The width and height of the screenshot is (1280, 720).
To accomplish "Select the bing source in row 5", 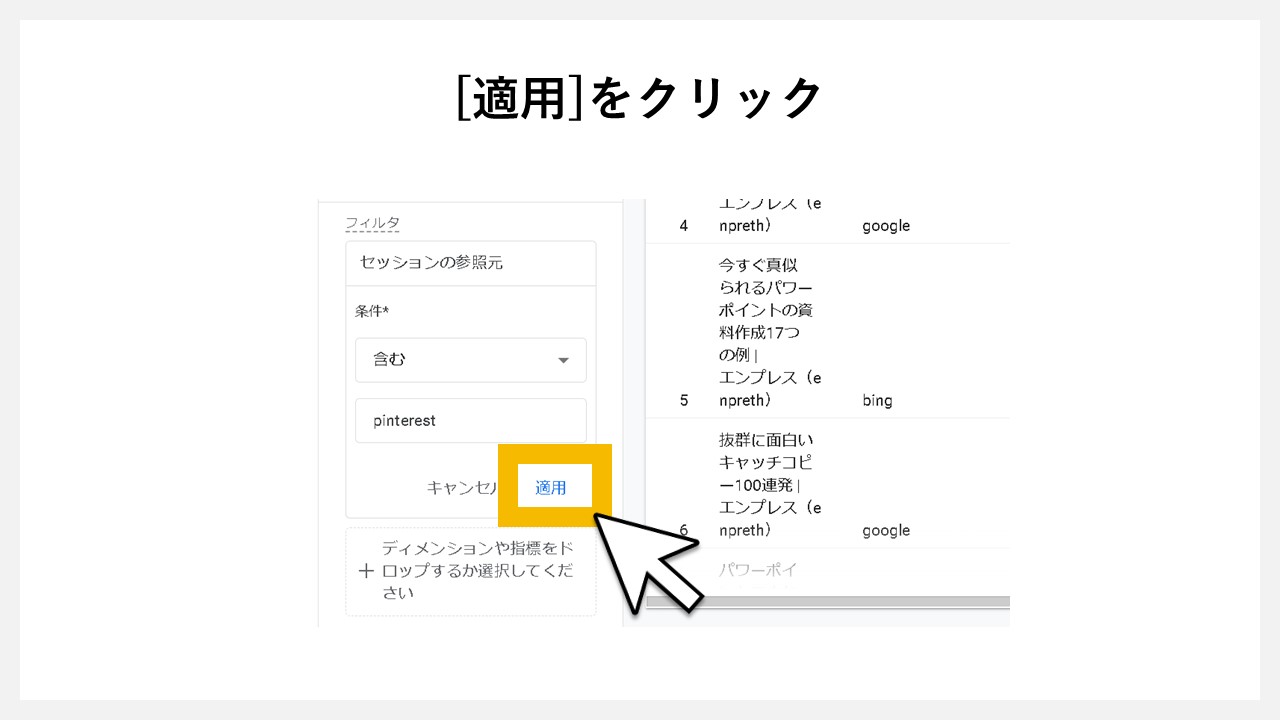I will click(x=878, y=400).
